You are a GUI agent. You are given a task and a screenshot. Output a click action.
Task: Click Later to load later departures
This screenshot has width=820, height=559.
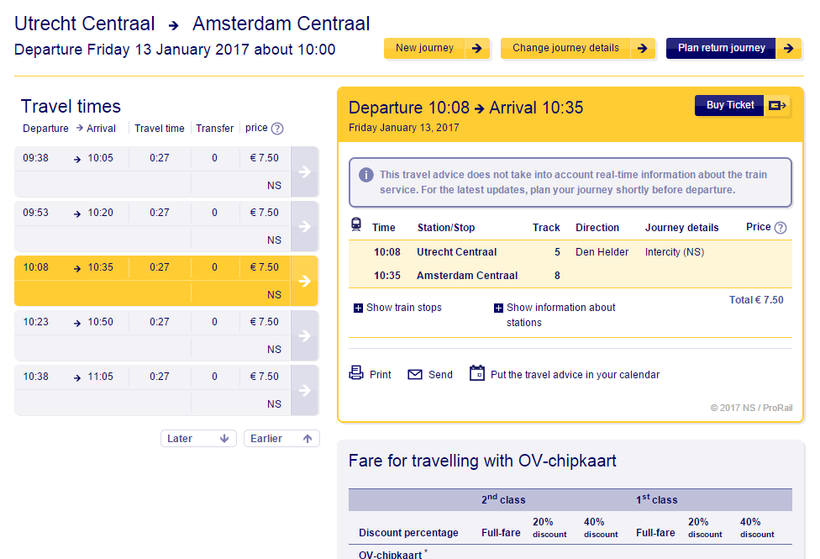[x=198, y=438]
